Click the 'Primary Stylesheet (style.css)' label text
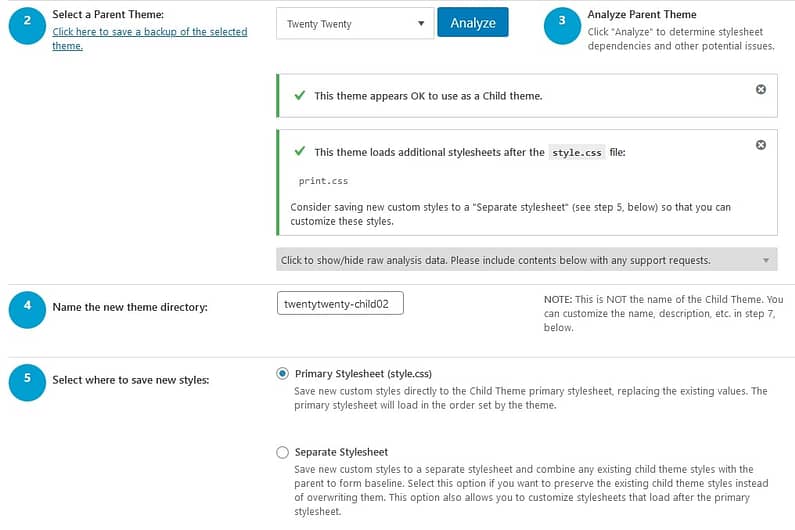 [x=363, y=374]
